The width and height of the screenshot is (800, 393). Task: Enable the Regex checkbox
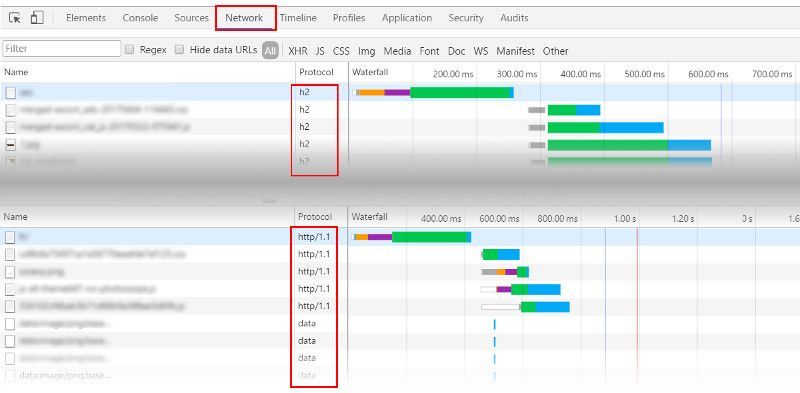coord(130,50)
